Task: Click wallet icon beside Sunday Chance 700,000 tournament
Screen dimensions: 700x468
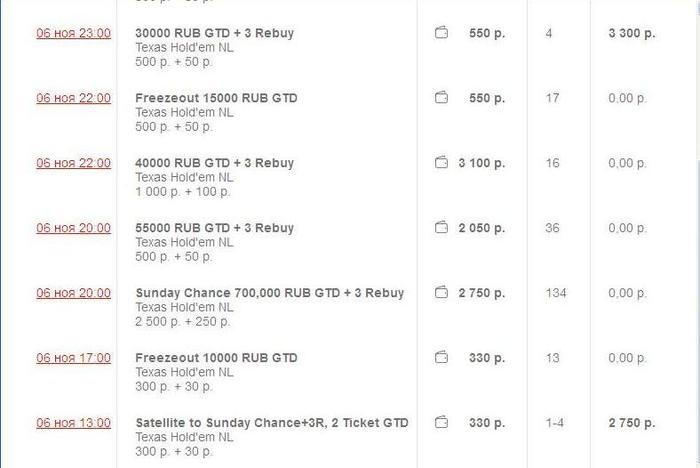Action: click(x=441, y=293)
